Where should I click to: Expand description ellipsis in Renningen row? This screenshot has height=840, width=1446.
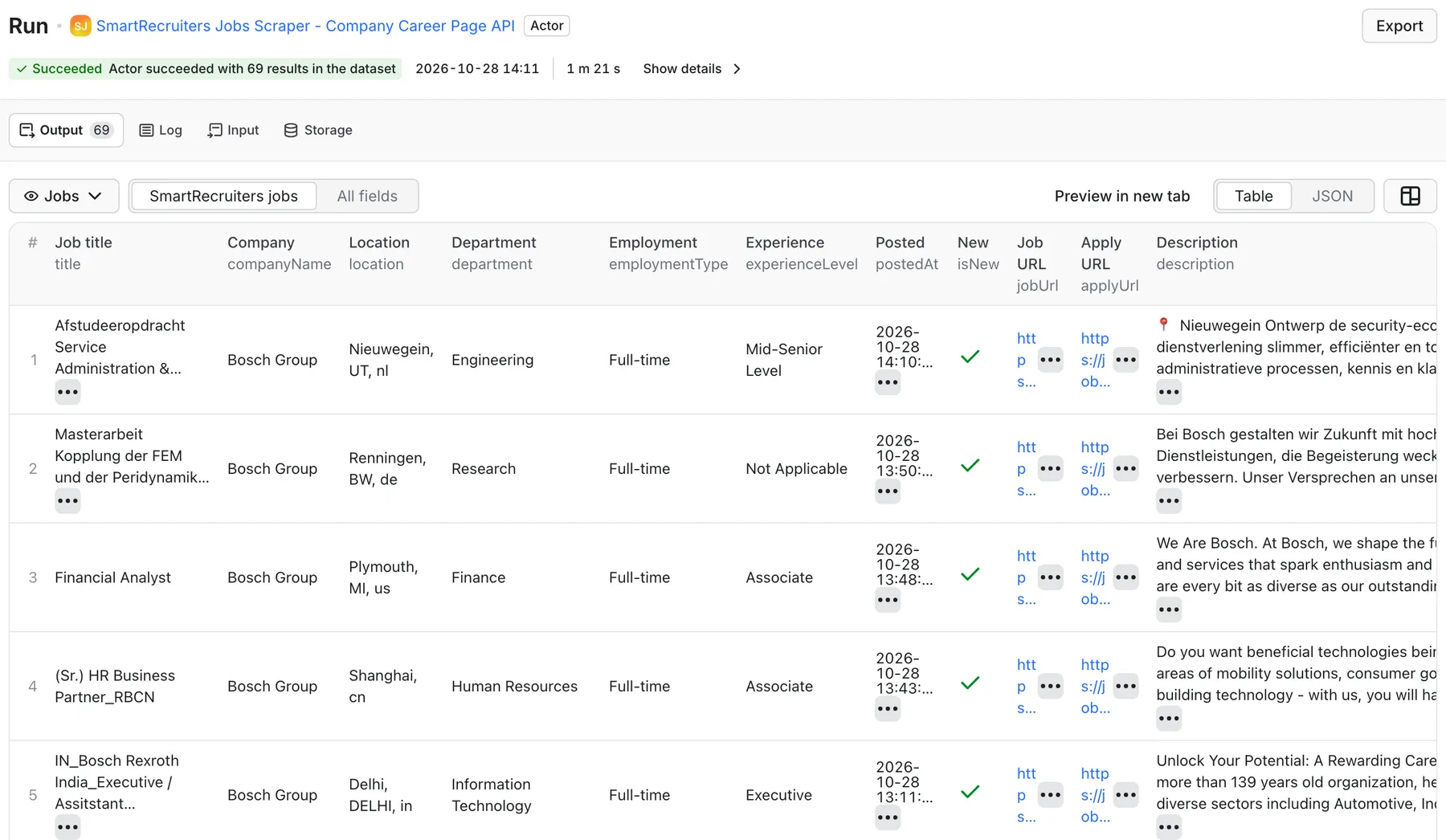tap(1169, 500)
